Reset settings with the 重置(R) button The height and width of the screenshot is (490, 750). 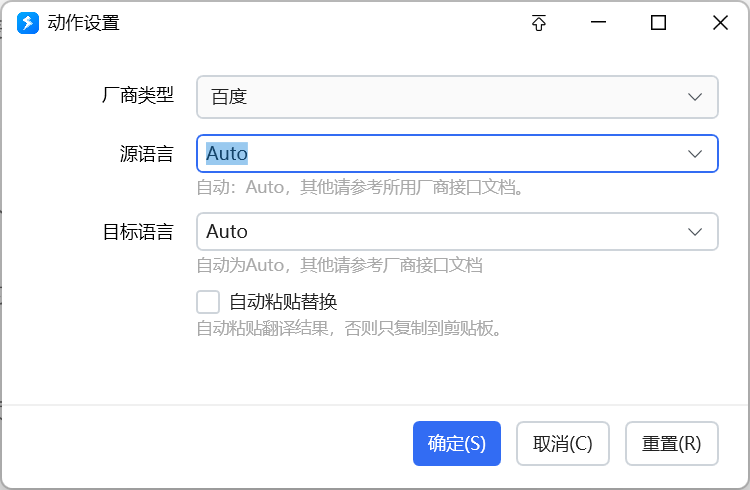(671, 443)
